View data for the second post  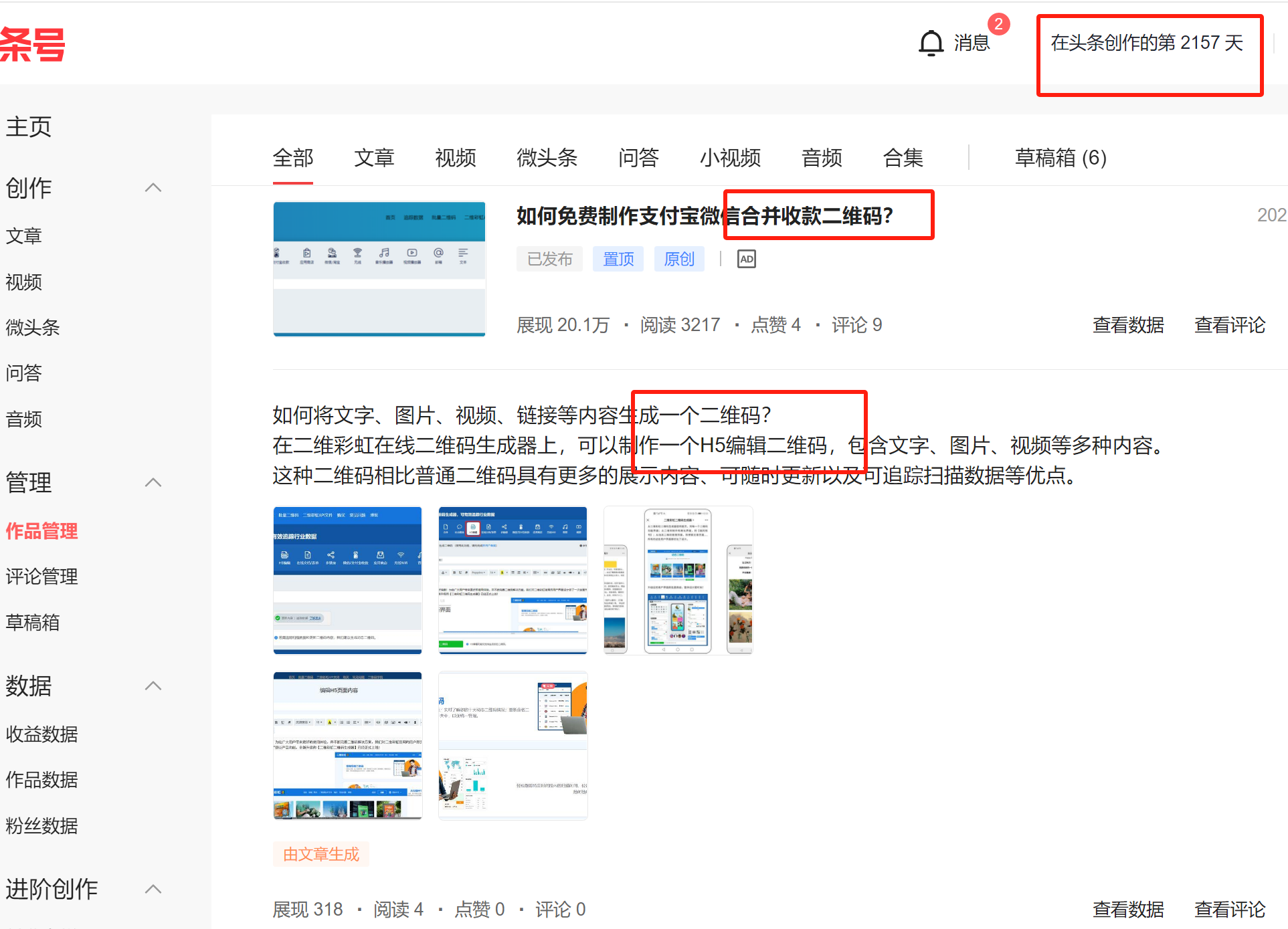click(x=1128, y=910)
